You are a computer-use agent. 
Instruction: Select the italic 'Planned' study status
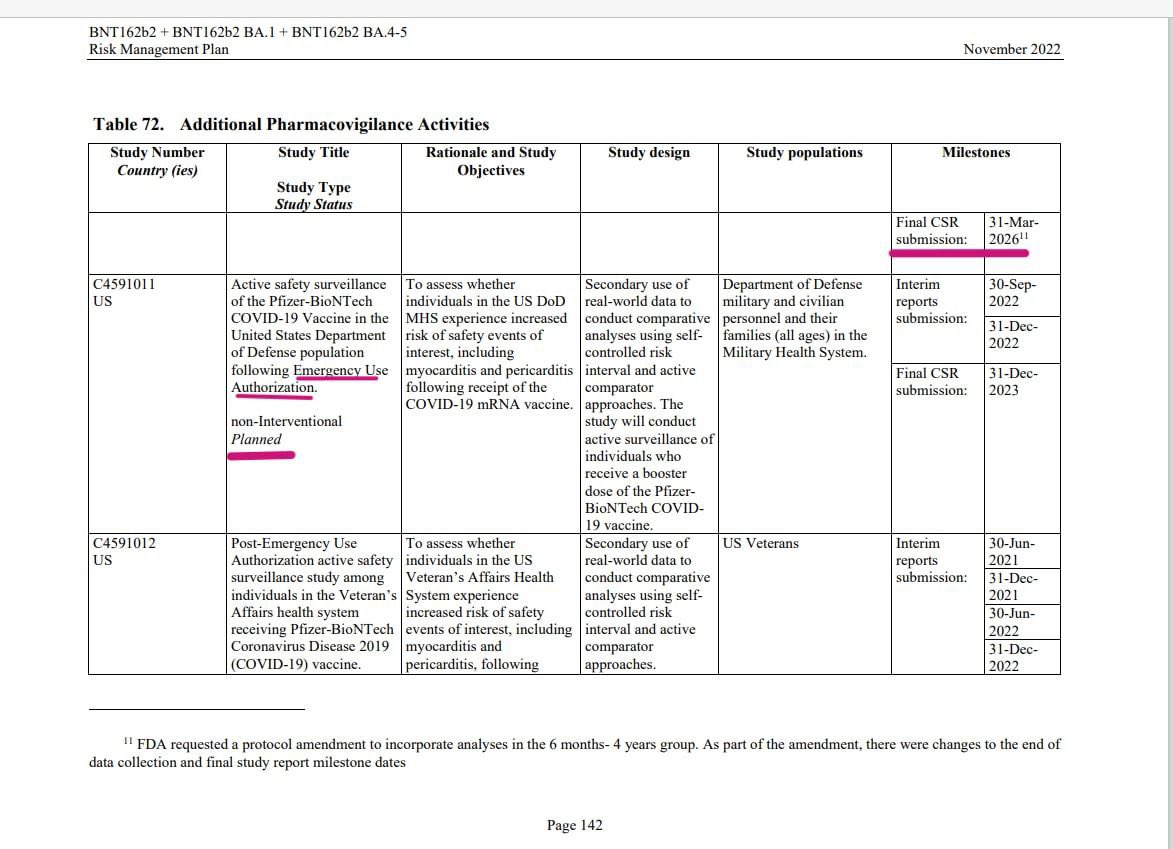[257, 439]
